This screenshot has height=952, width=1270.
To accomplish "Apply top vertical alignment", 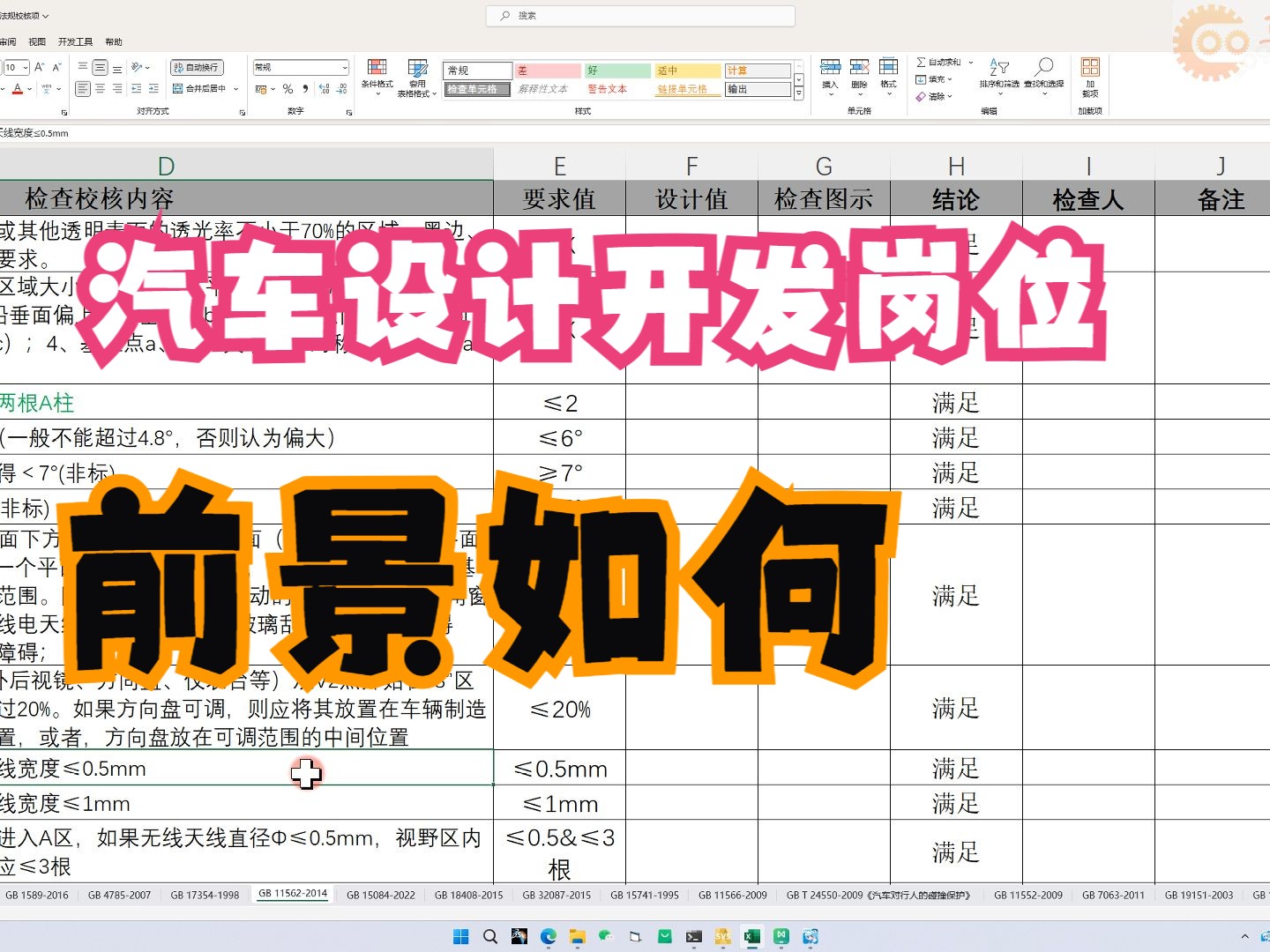I will pyautogui.click(x=82, y=67).
